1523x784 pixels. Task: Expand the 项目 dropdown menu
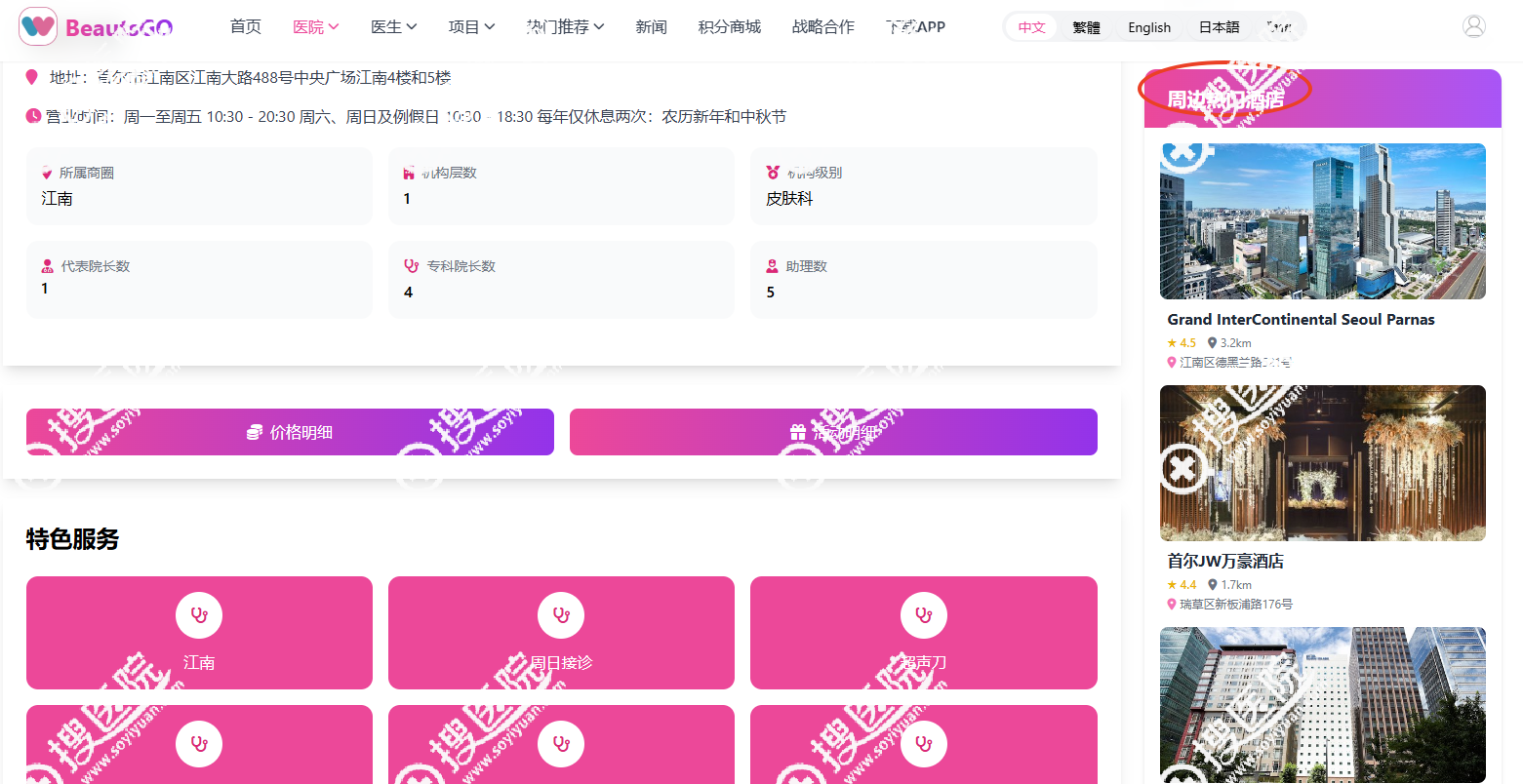(472, 27)
